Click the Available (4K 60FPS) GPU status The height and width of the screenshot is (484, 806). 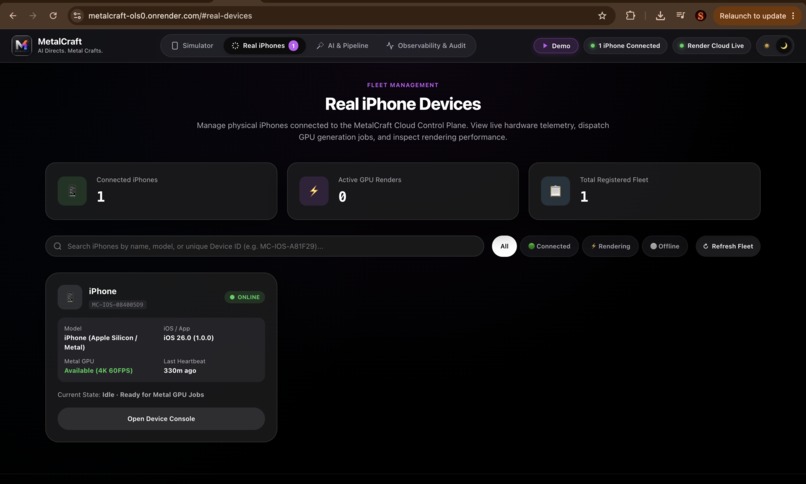(98, 370)
